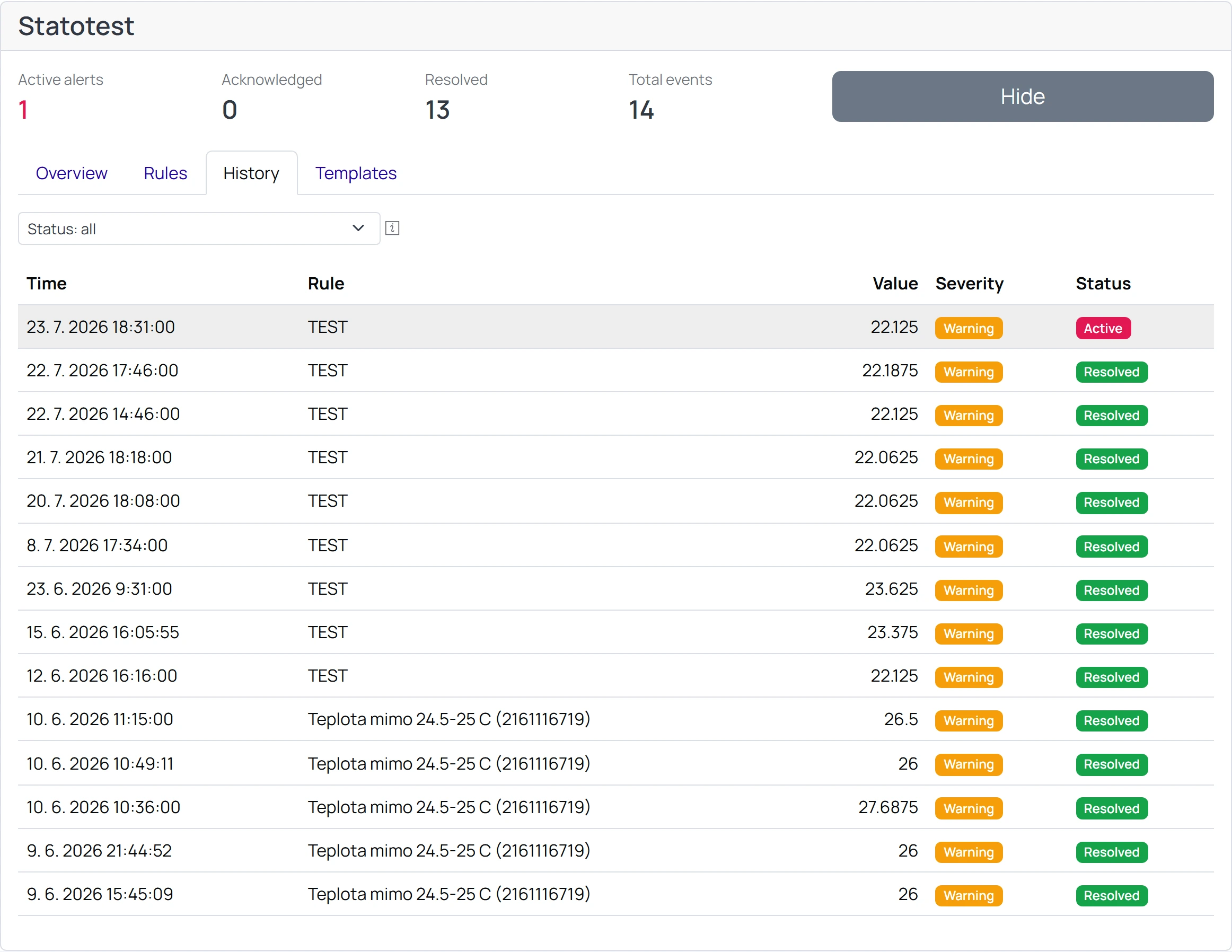Click the value 26.5
This screenshot has height=952, width=1232.
pos(901,719)
